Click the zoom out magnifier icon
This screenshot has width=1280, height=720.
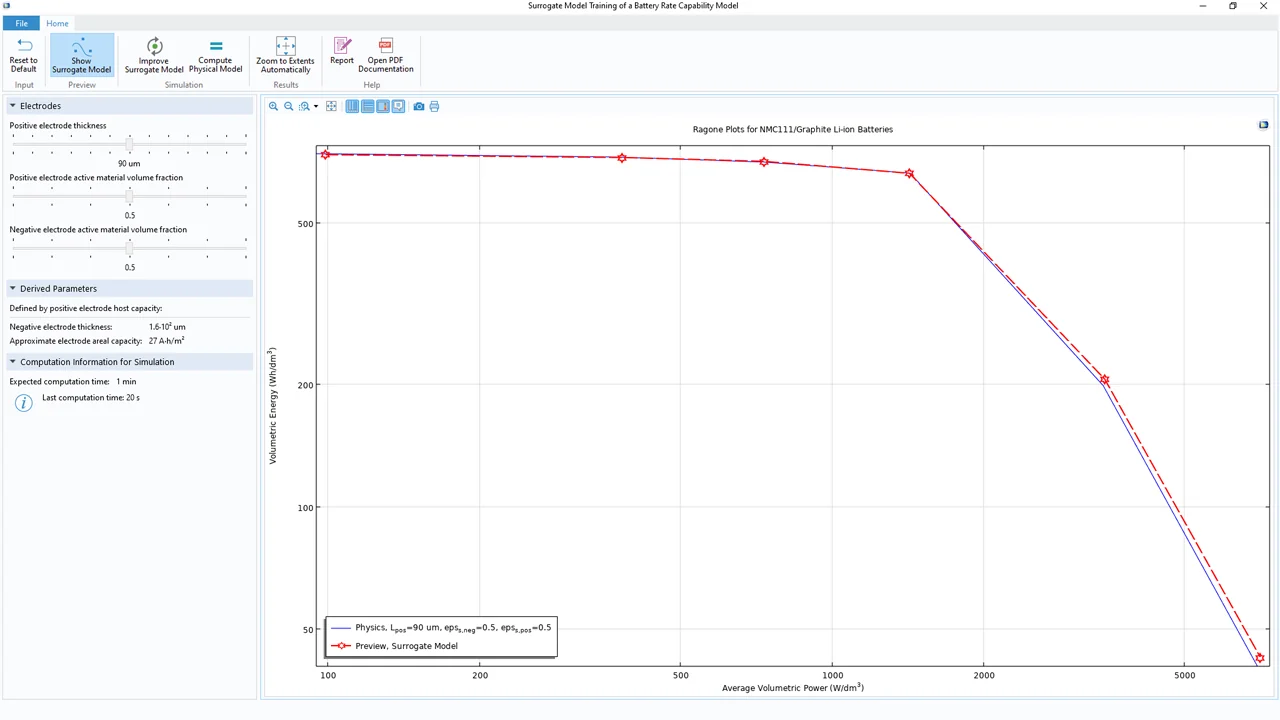click(289, 106)
